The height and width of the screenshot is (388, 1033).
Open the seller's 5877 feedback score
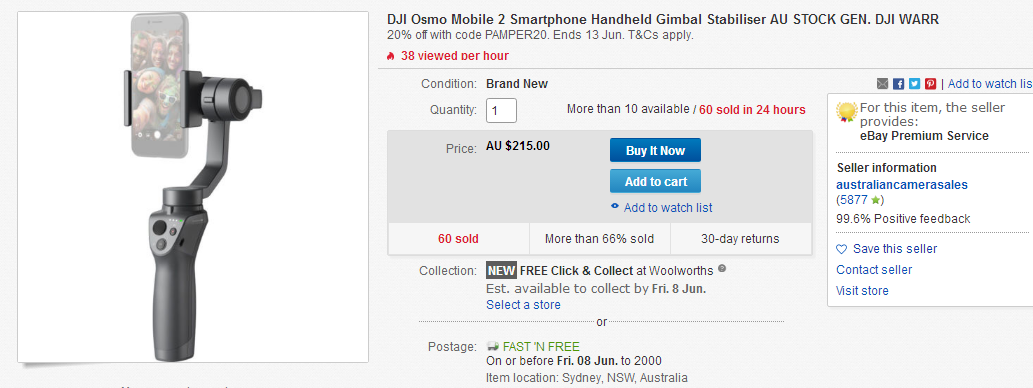[854, 200]
